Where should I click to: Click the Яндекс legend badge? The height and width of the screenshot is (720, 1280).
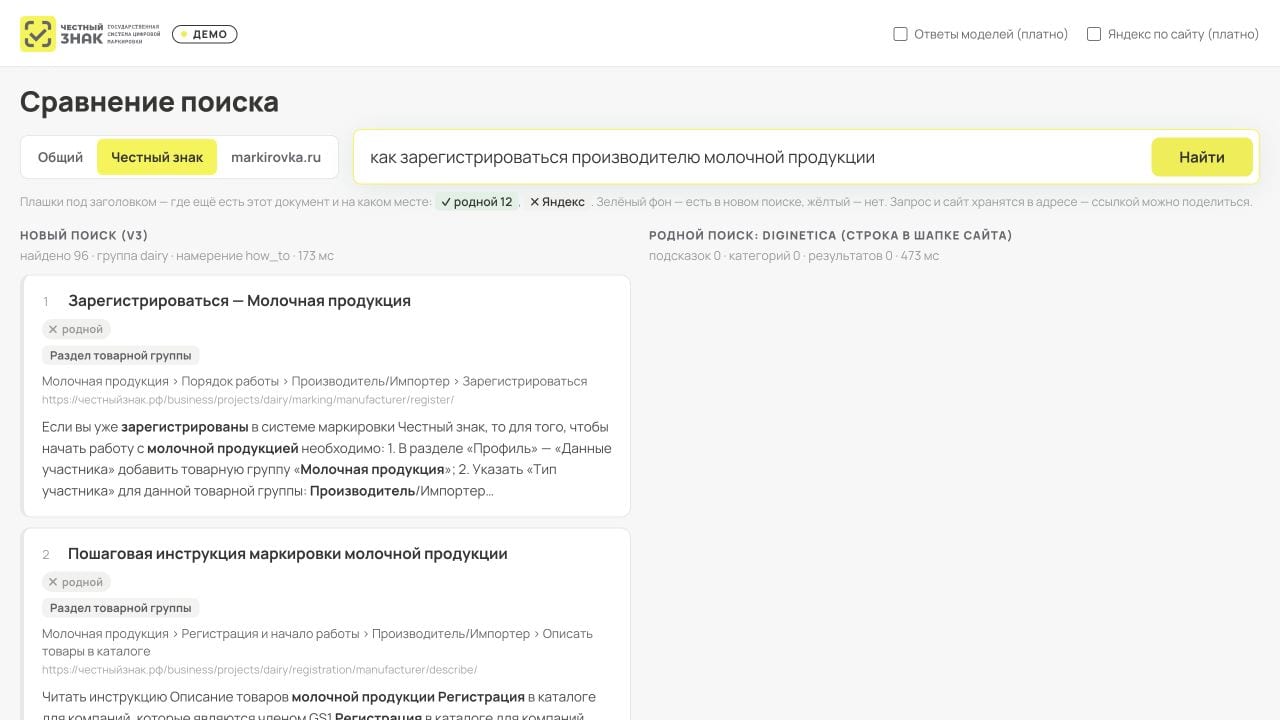tap(557, 202)
